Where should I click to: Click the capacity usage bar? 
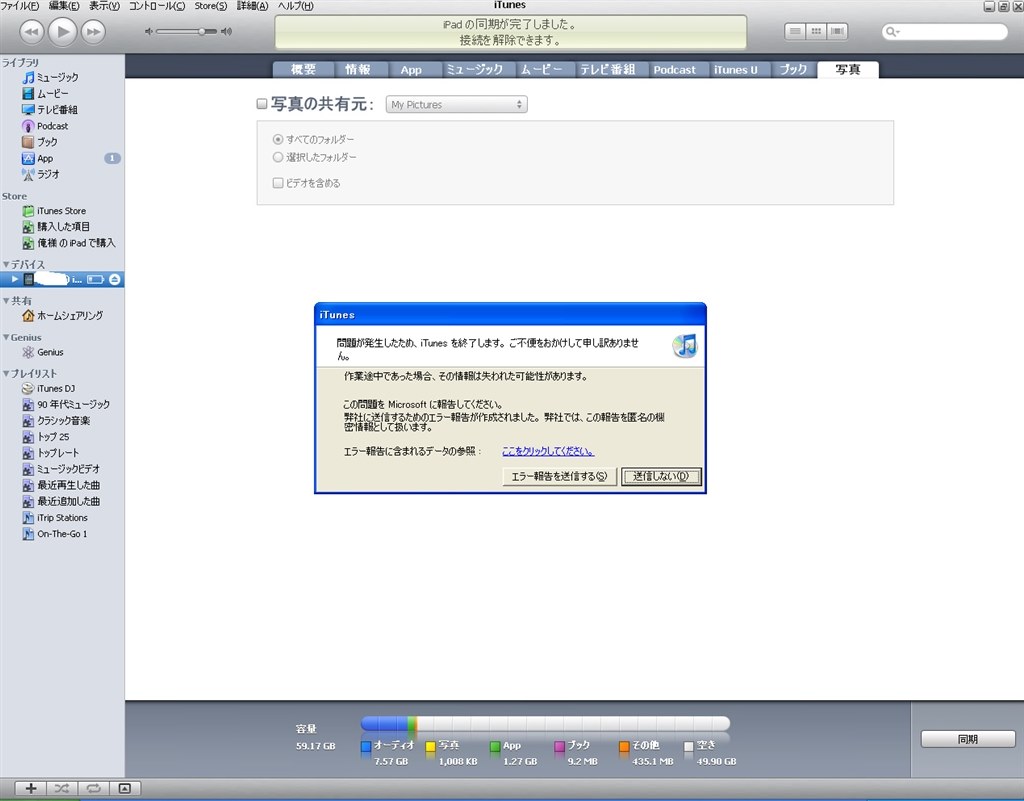(x=545, y=723)
